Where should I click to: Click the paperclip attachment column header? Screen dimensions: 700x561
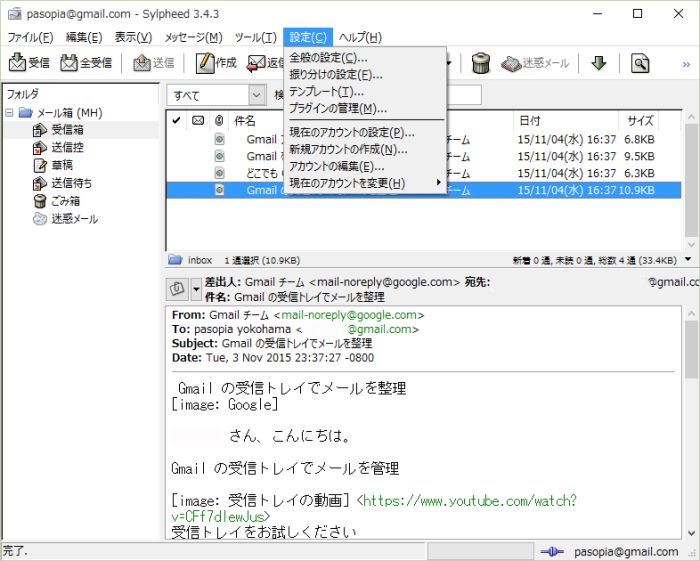point(218,121)
